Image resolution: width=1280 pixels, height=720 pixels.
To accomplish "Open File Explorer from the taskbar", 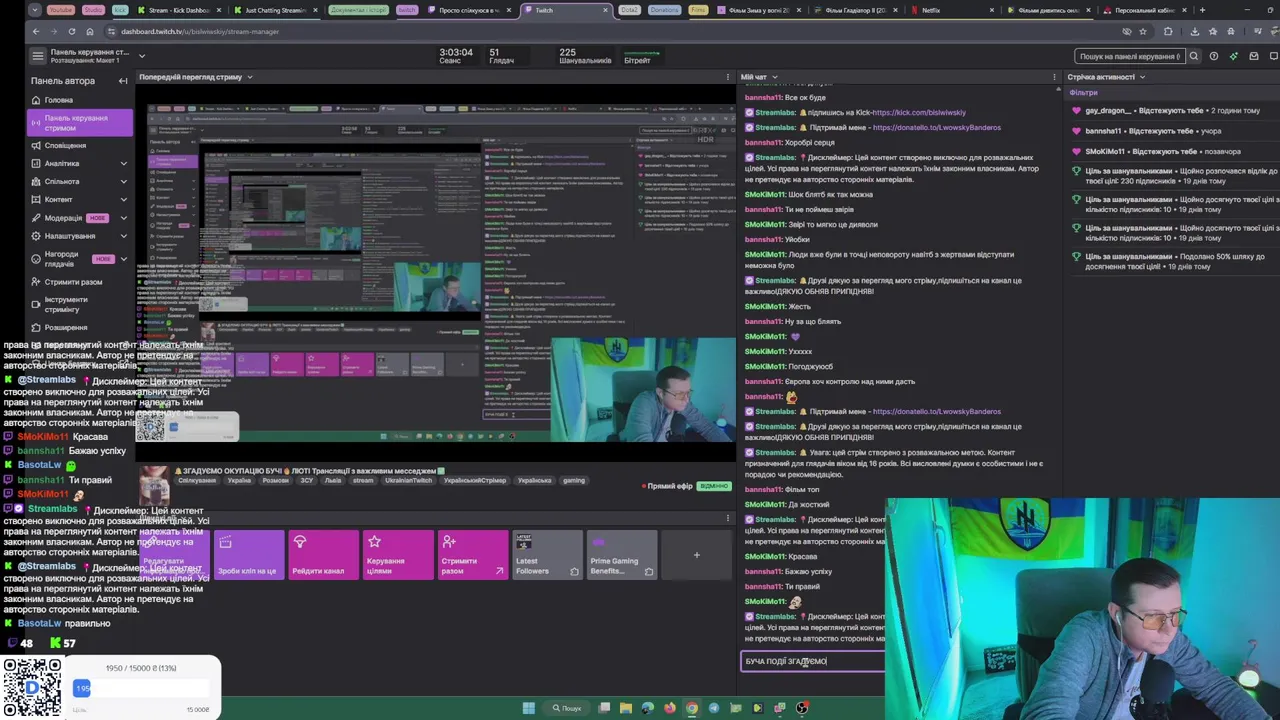I will coord(626,708).
